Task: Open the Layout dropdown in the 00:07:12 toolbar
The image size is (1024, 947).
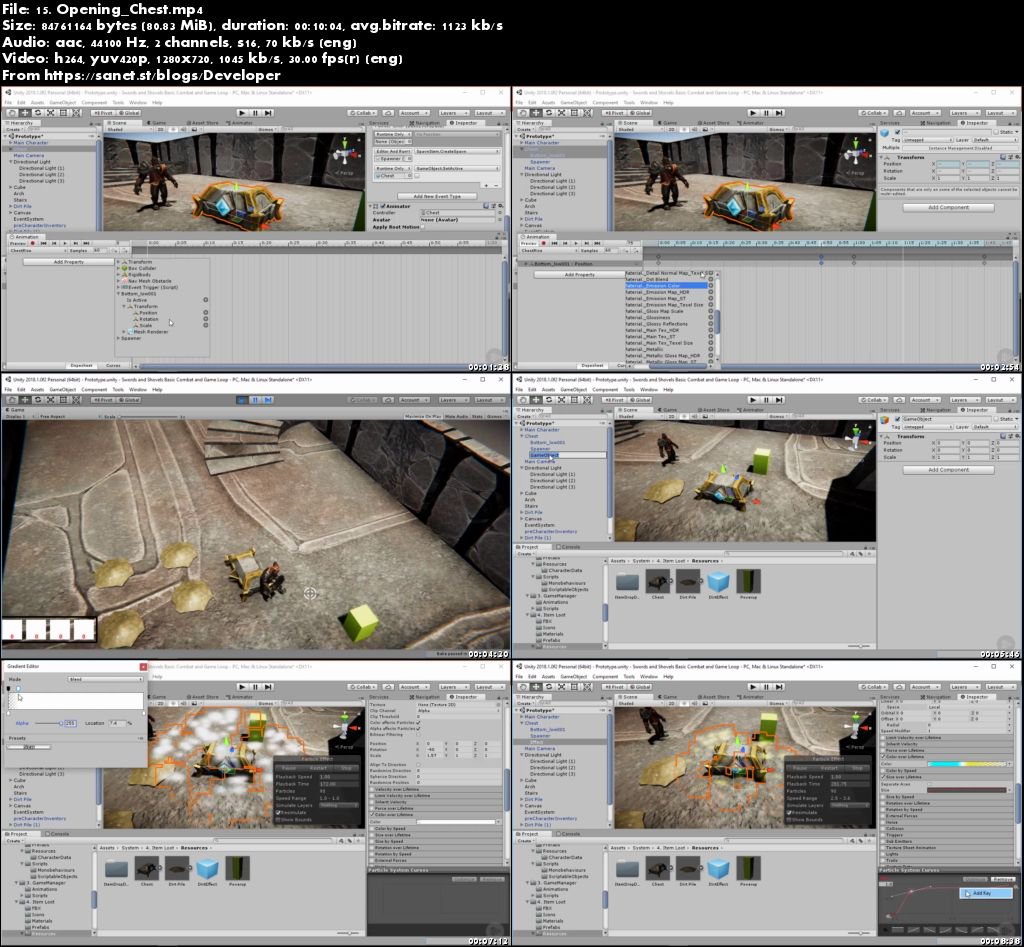Action: 488,686
